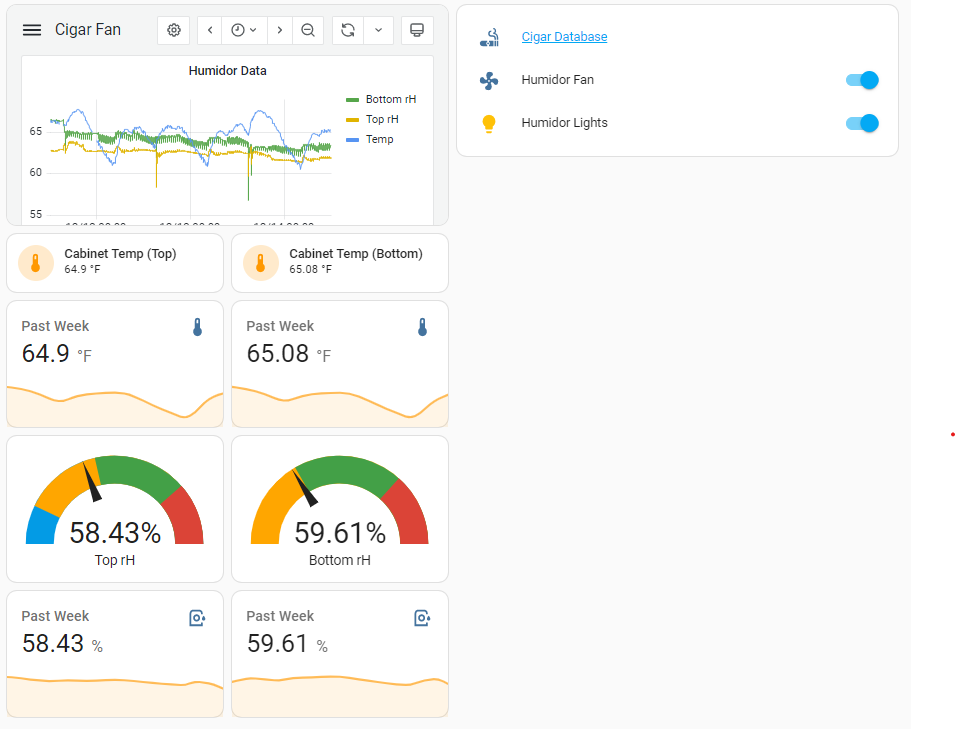Turn off the Humidor Fan switch
956x729 pixels.
tap(862, 80)
